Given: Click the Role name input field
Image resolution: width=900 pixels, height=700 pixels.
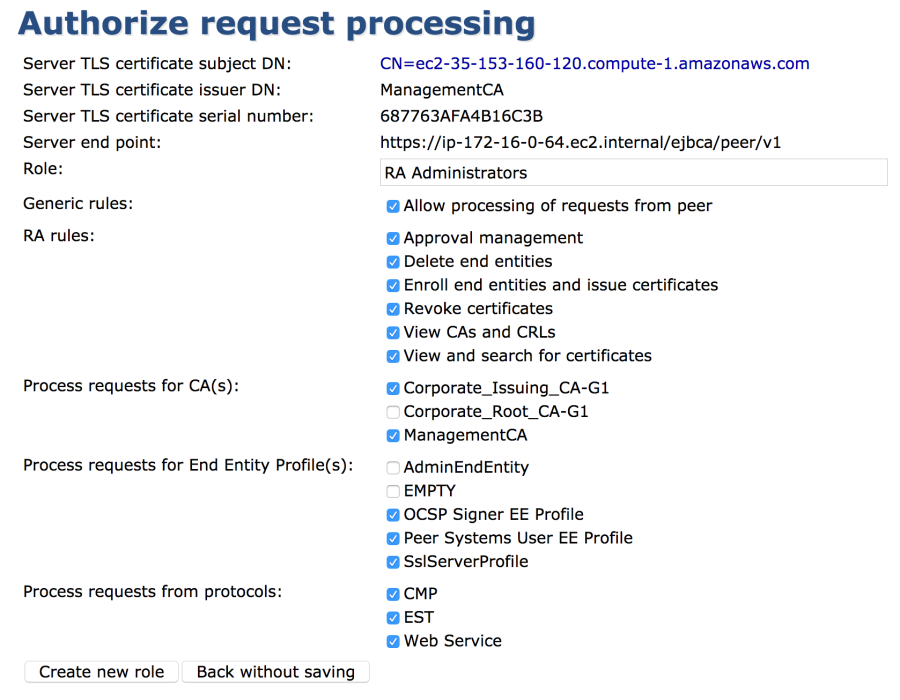Looking at the screenshot, I should [x=633, y=173].
